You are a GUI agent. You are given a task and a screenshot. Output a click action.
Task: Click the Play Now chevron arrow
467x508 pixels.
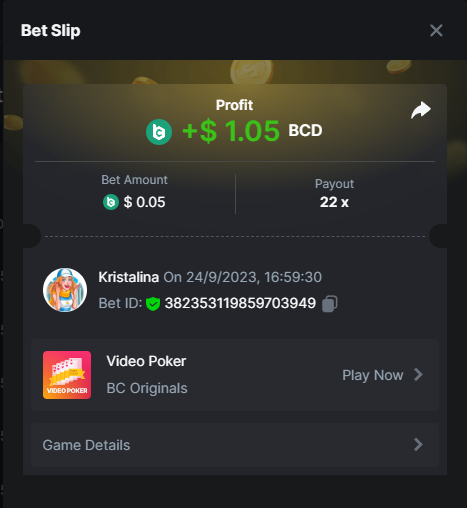[x=418, y=375]
